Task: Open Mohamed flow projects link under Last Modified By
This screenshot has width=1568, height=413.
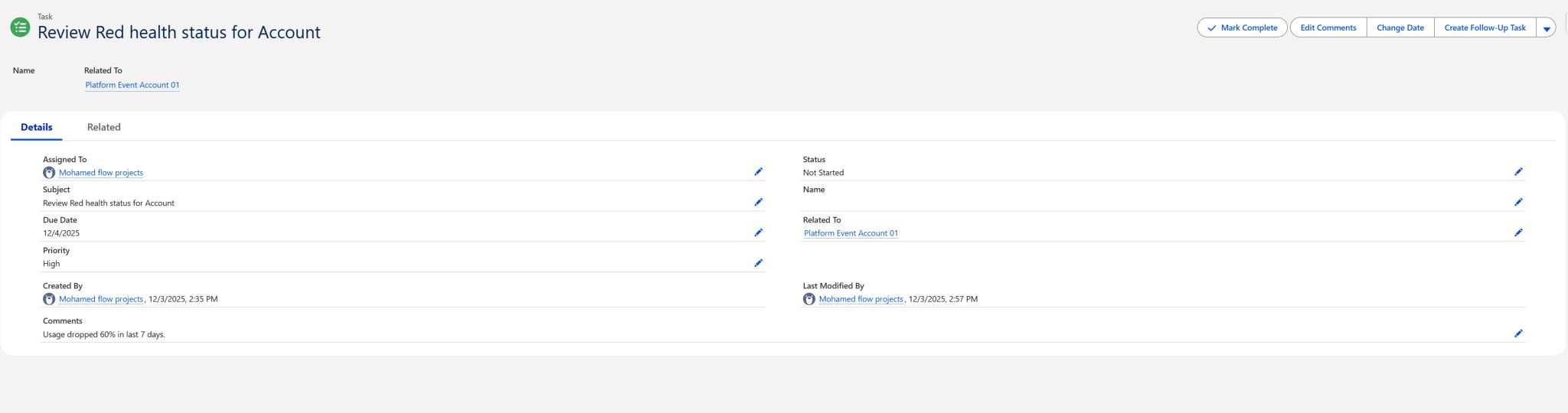Action: pyautogui.click(x=861, y=299)
